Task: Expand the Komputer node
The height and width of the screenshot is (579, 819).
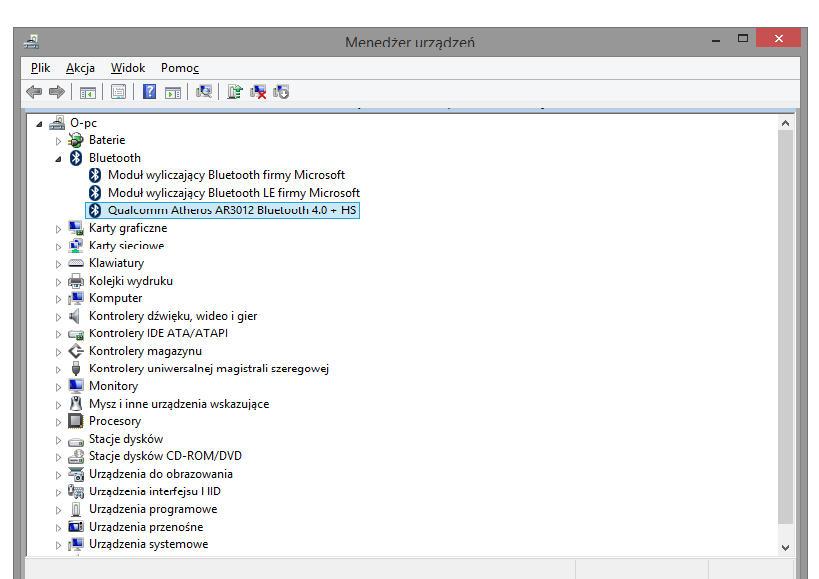Action: pyautogui.click(x=58, y=299)
